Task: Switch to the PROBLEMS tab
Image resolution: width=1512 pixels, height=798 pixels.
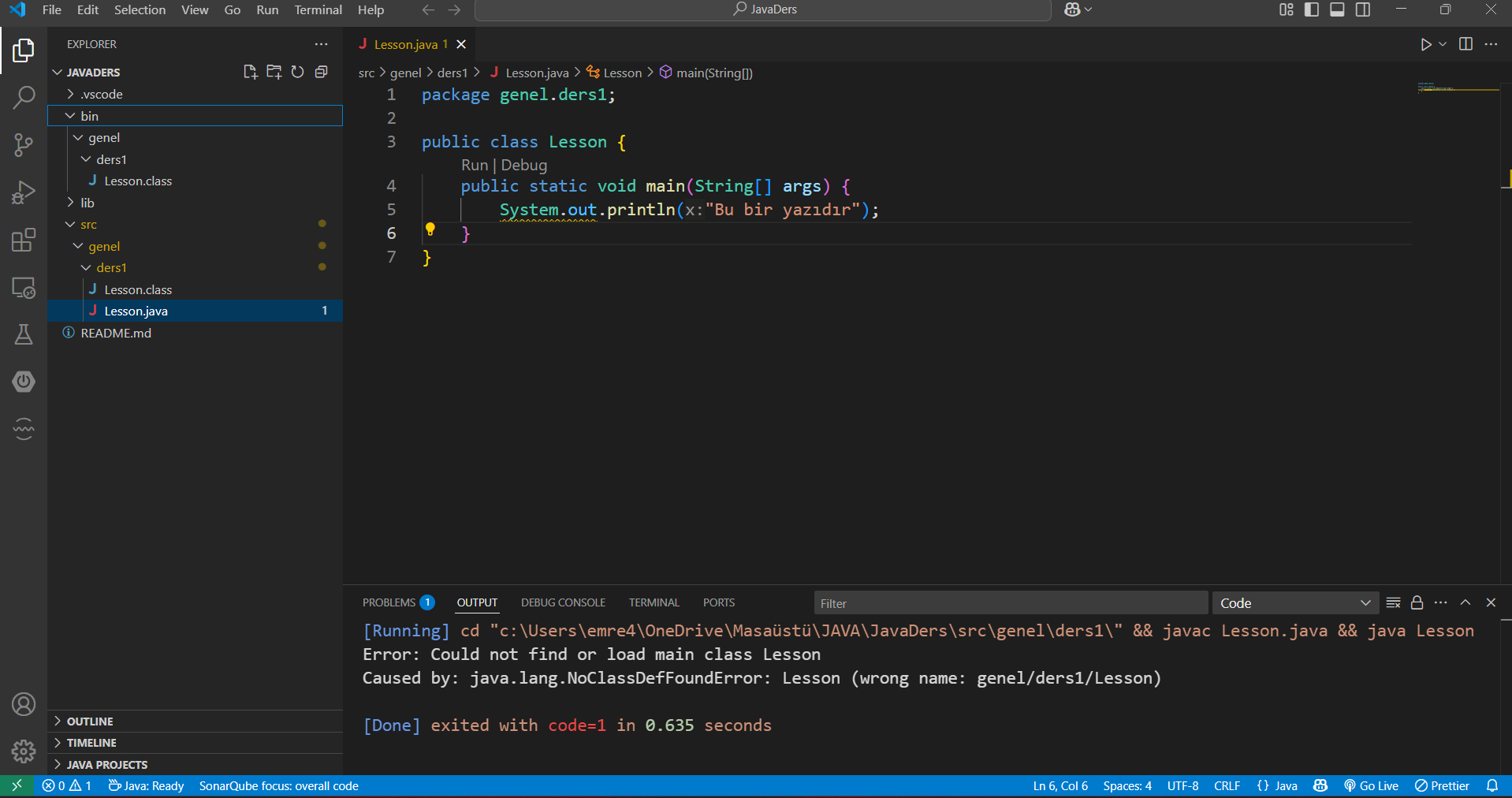Action: [389, 602]
